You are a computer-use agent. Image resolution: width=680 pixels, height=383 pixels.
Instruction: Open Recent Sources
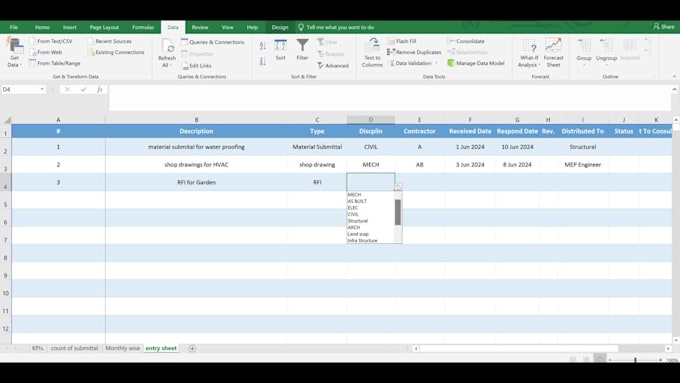[x=109, y=41]
